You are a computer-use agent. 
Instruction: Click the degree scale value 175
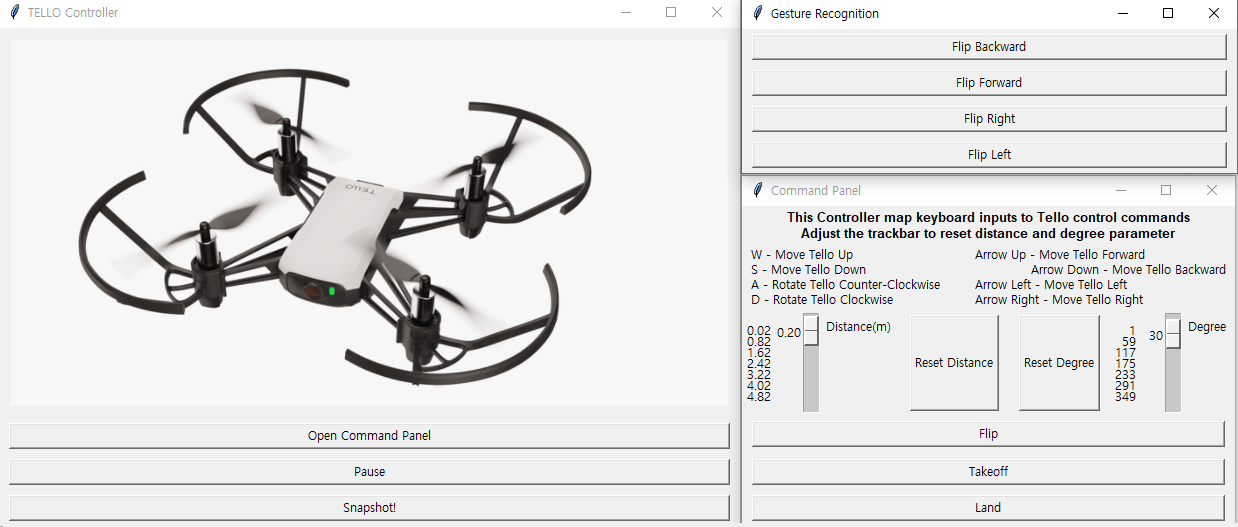click(x=1125, y=364)
